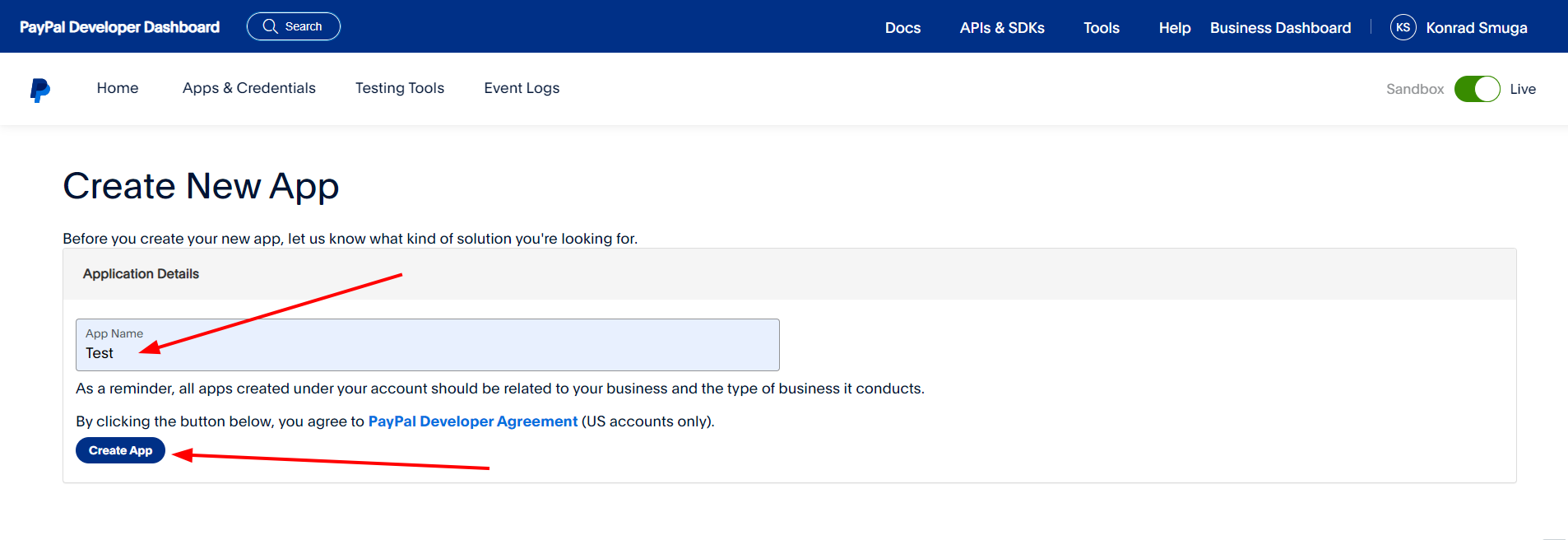
Task: Open the PayPal Developer Agreement link
Action: coord(472,421)
